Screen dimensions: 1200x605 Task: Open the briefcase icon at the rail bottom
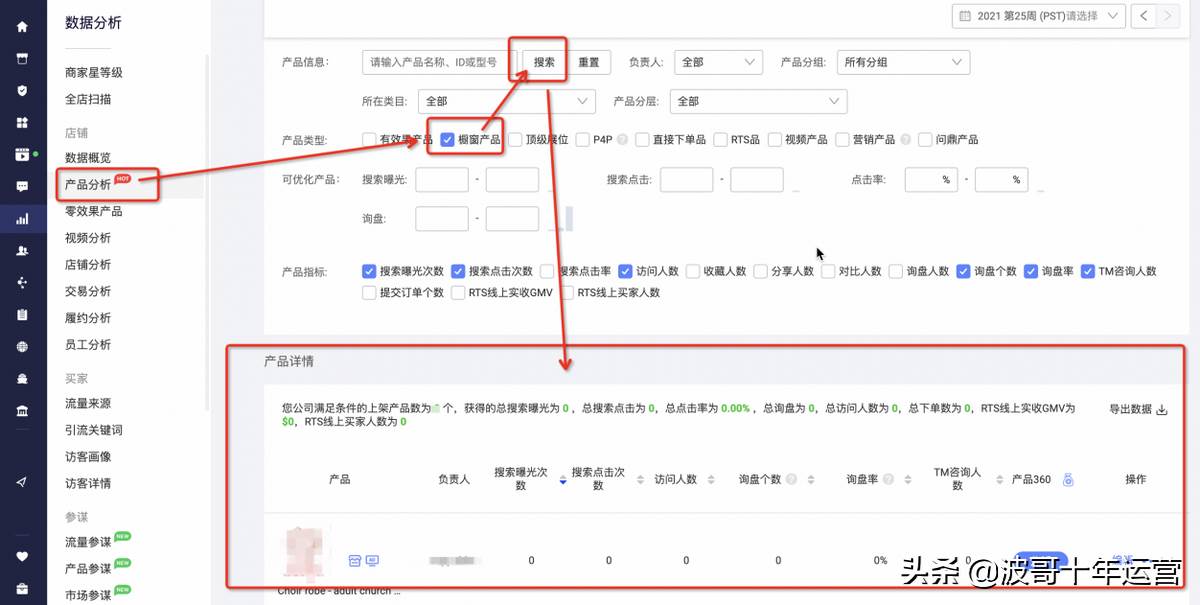click(22, 589)
